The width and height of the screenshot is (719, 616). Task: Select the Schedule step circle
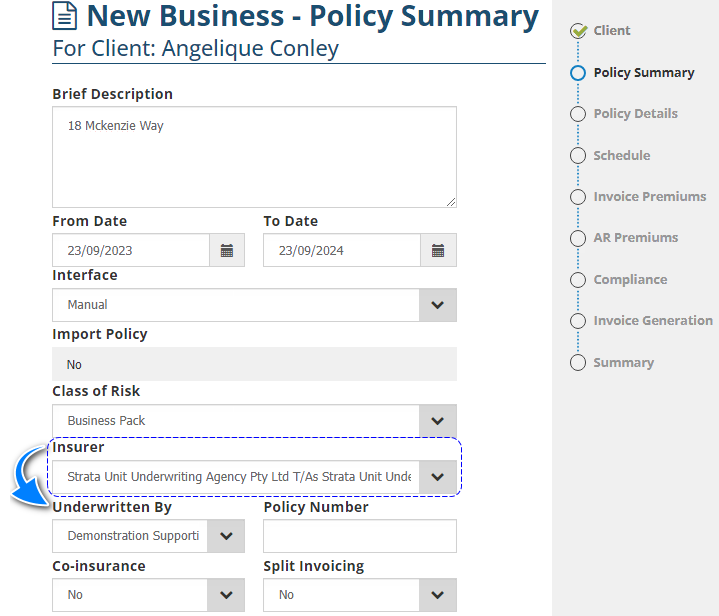coord(578,156)
